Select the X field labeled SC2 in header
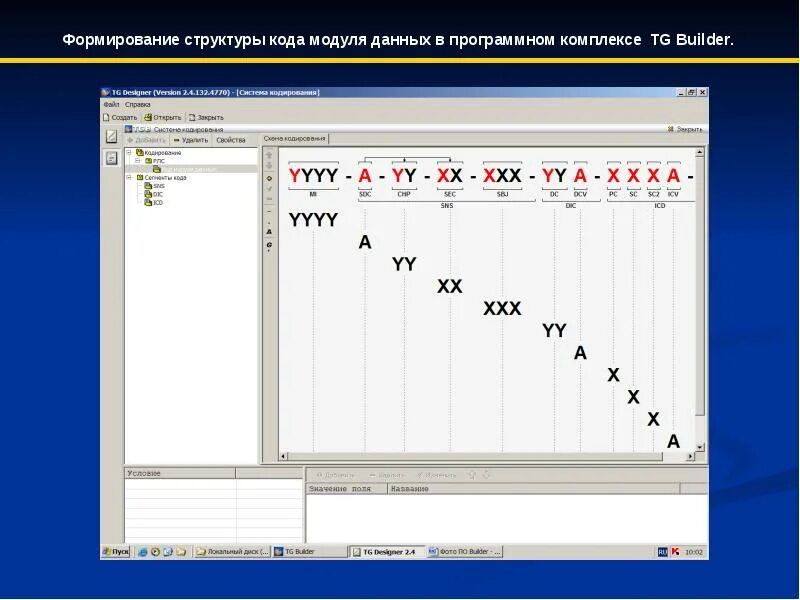 pos(654,176)
